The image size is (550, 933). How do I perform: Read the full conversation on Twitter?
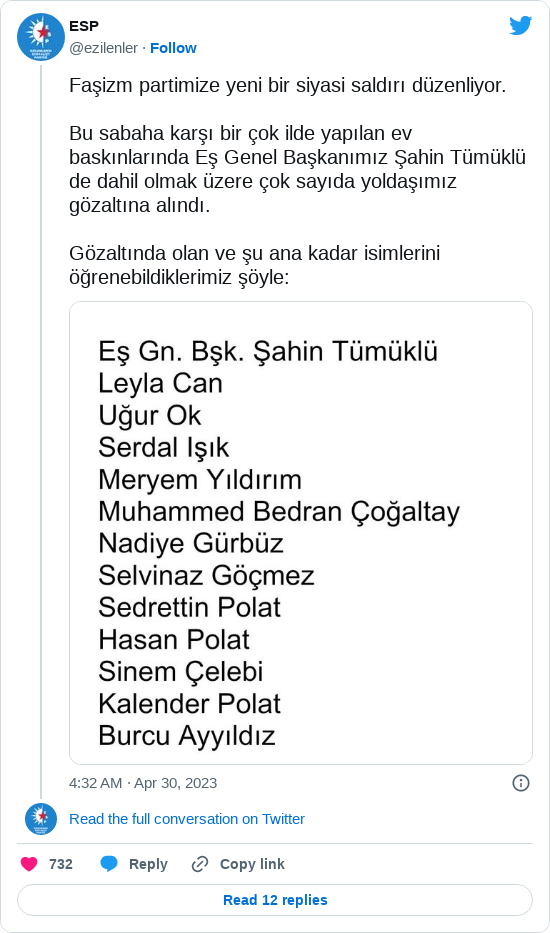[187, 819]
